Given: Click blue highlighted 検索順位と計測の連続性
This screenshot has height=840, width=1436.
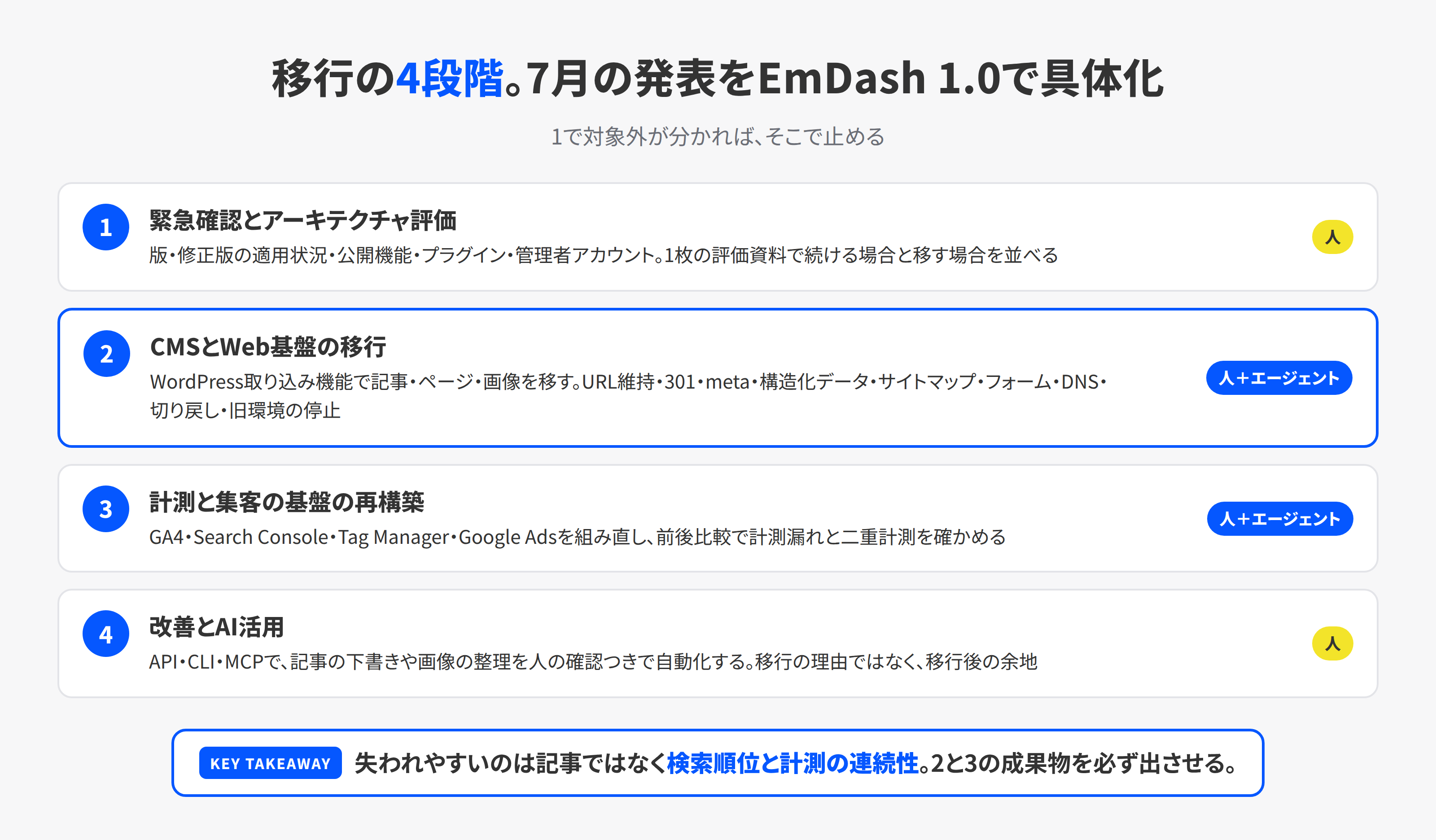Looking at the screenshot, I should [792, 763].
